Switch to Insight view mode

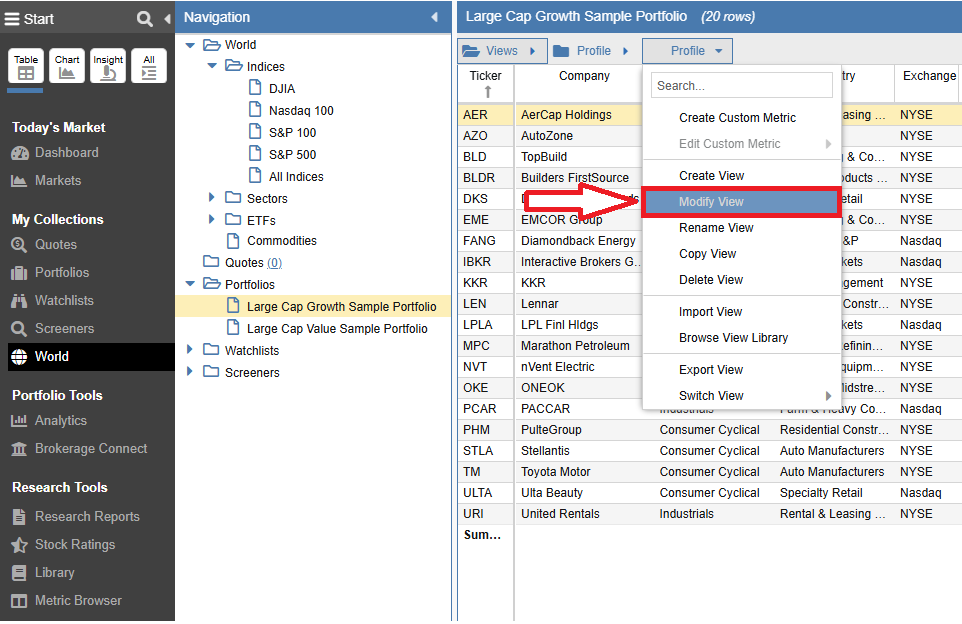[x=108, y=66]
